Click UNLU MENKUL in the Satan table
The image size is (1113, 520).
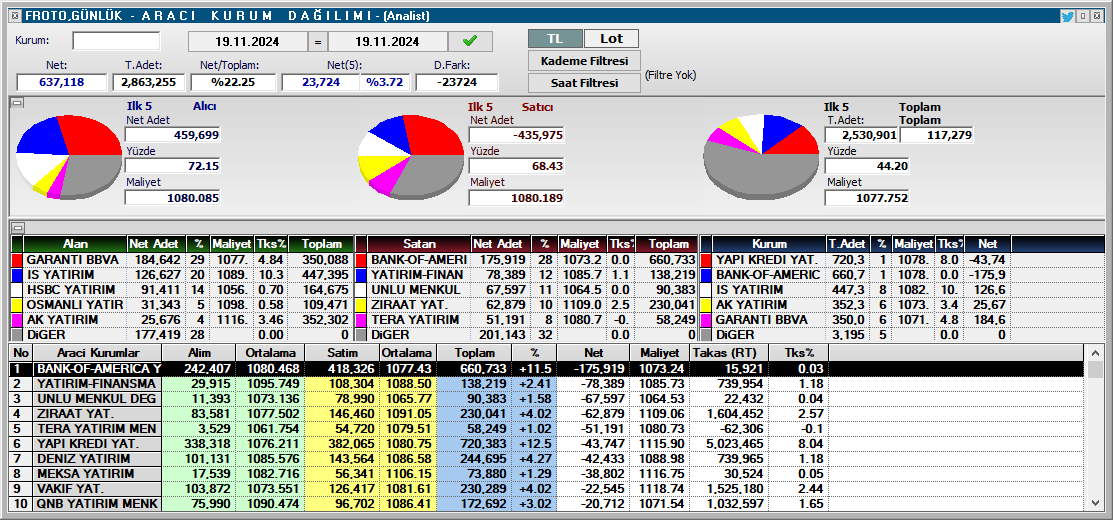coord(415,289)
